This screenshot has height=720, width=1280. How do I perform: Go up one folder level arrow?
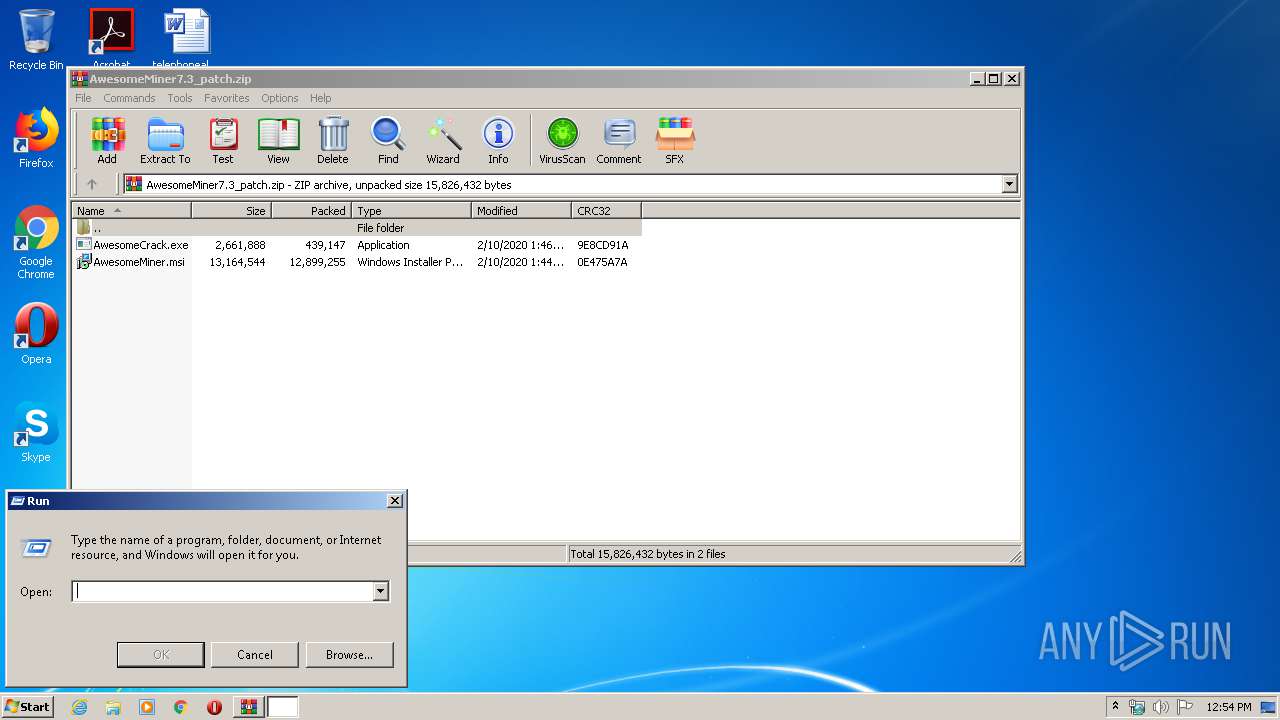tap(92, 184)
